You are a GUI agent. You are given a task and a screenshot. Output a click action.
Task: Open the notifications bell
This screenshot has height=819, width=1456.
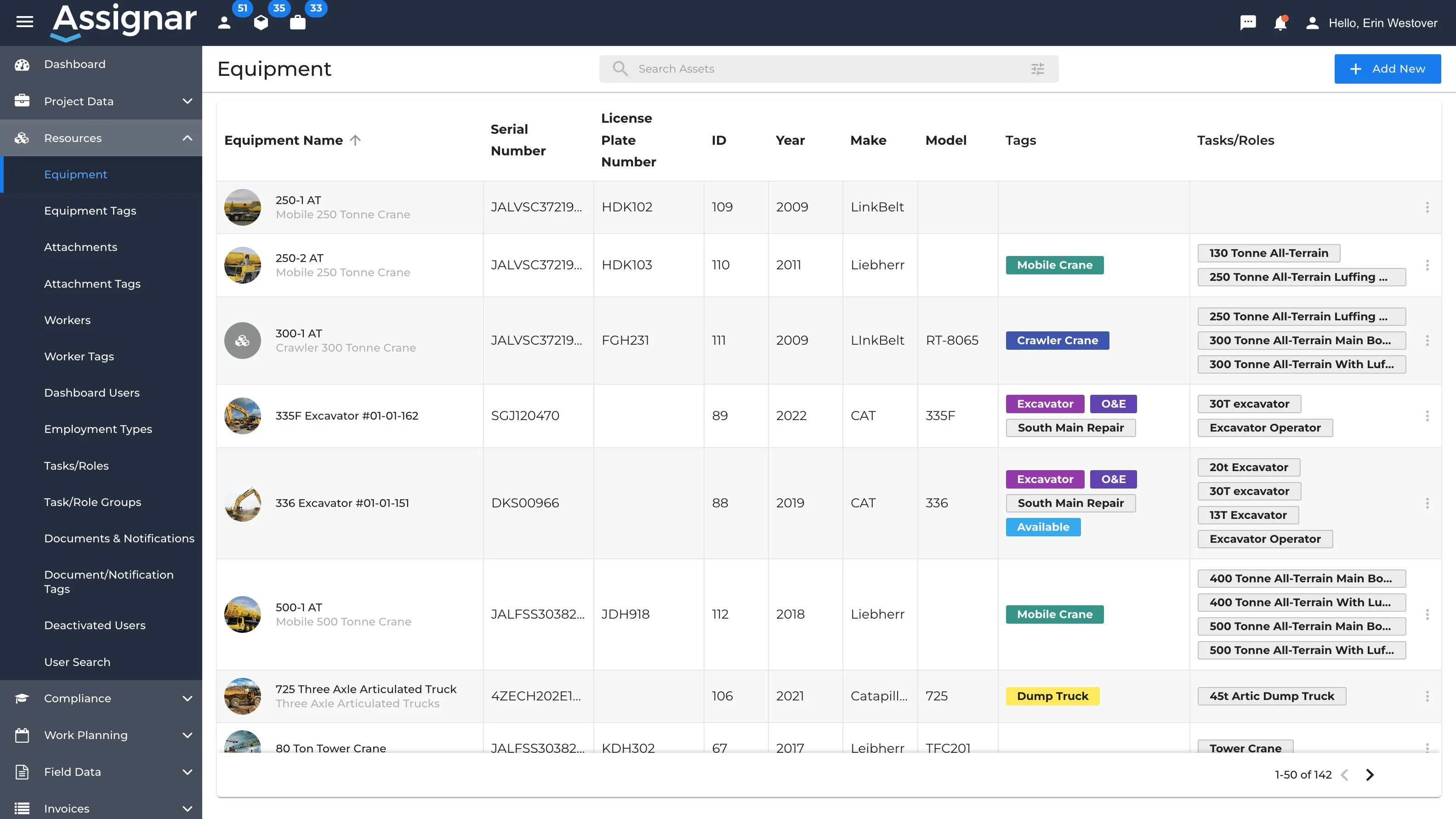coord(1280,23)
